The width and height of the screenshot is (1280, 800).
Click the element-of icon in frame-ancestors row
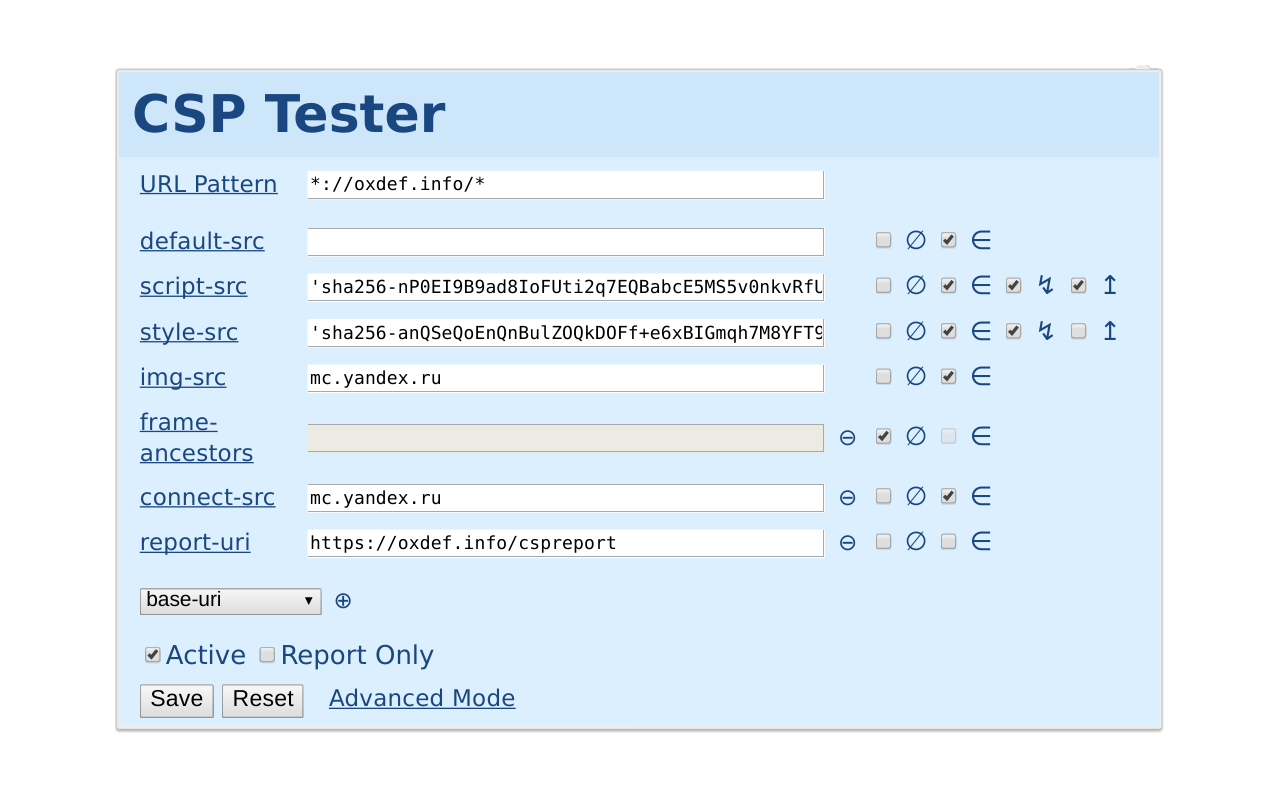[x=981, y=436]
